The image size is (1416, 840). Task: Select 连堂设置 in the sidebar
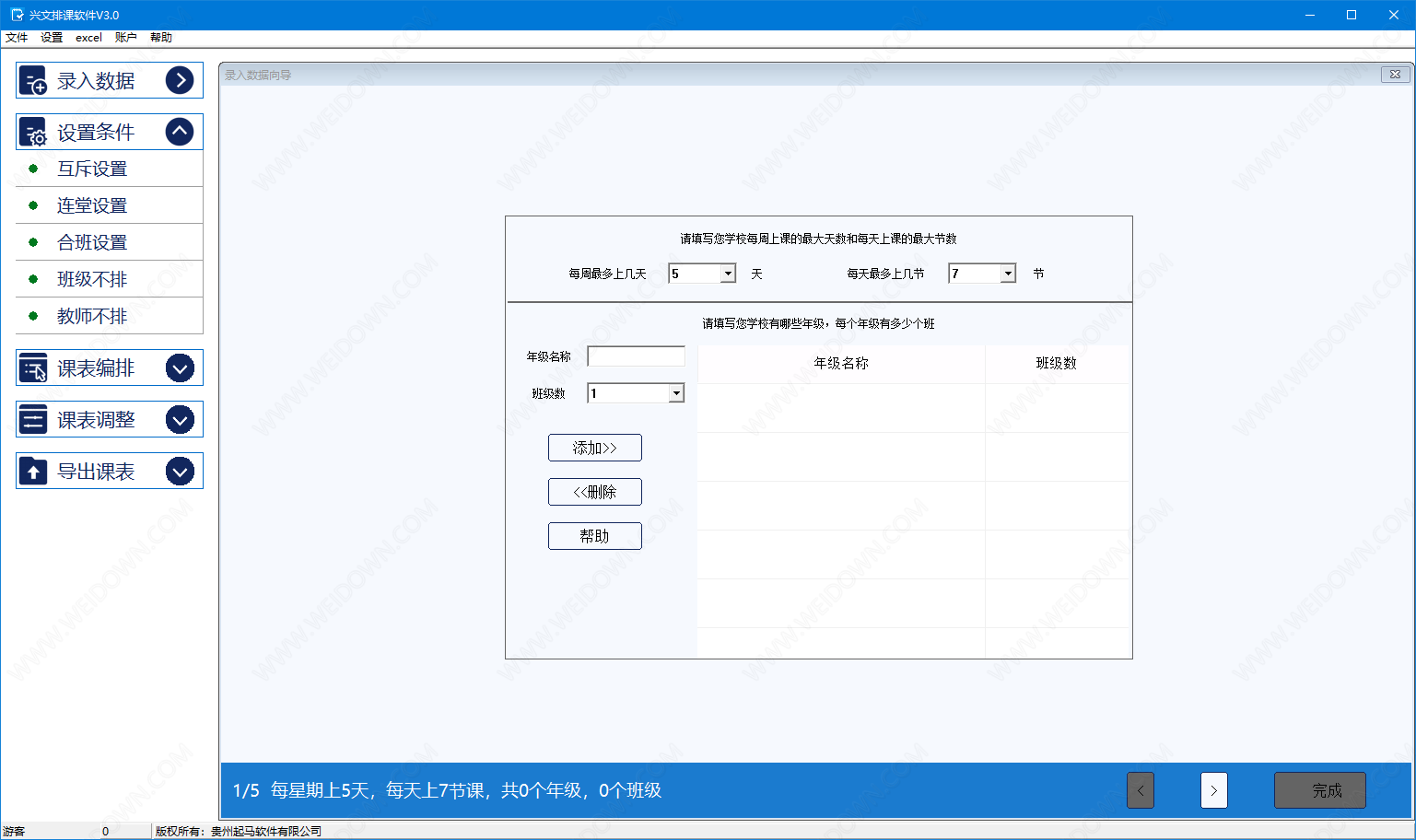click(x=110, y=205)
